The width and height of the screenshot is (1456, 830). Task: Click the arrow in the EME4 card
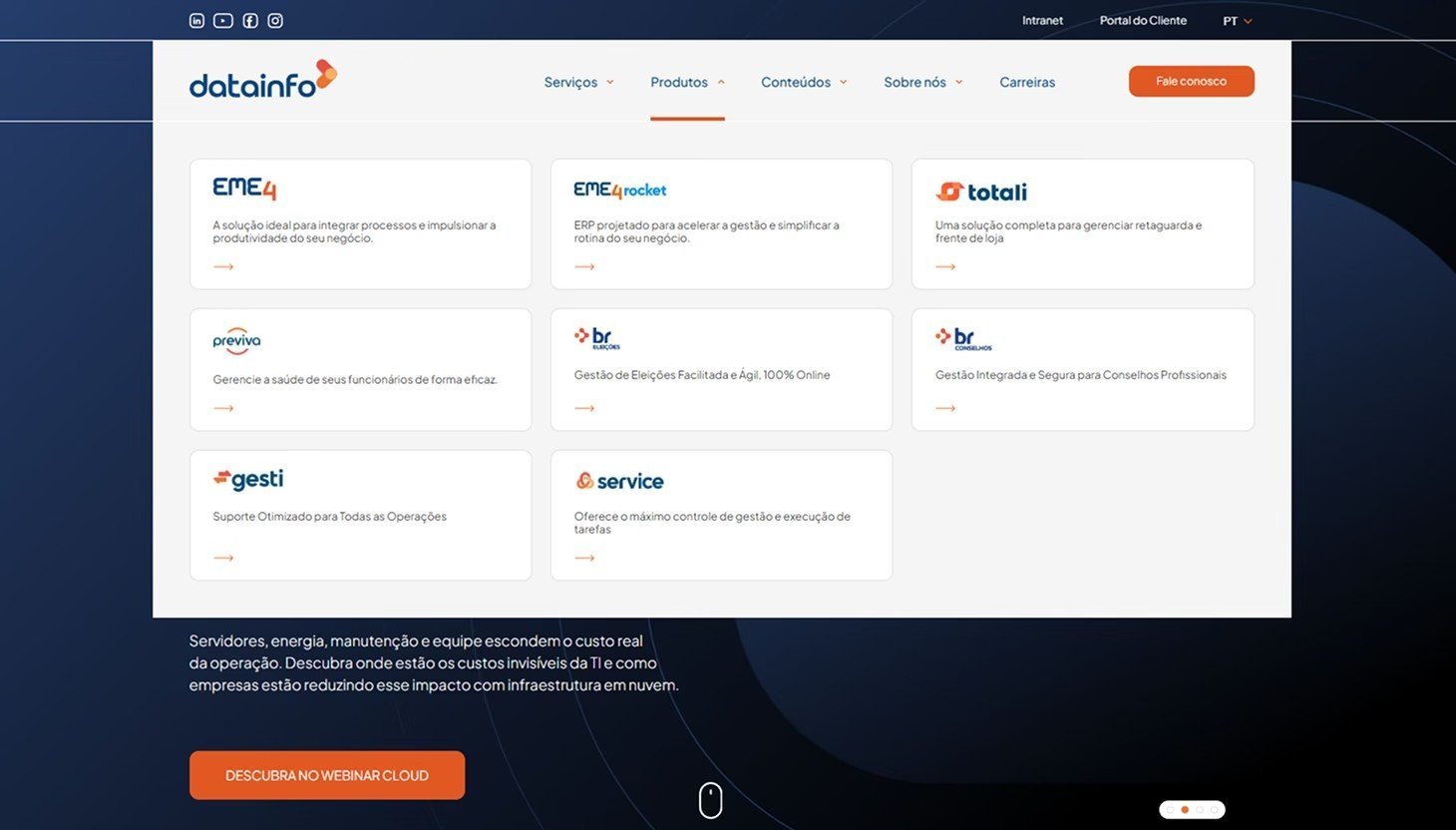pyautogui.click(x=223, y=266)
